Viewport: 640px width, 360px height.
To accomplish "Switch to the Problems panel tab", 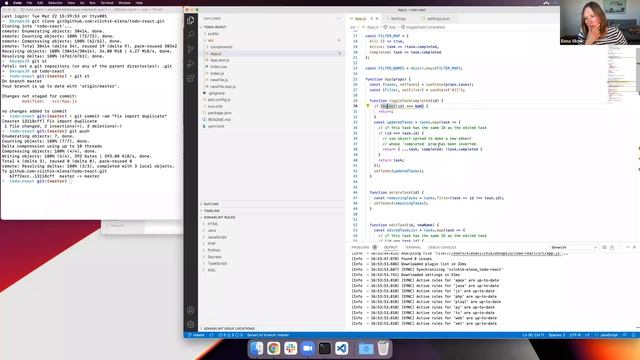I will coord(360,247).
